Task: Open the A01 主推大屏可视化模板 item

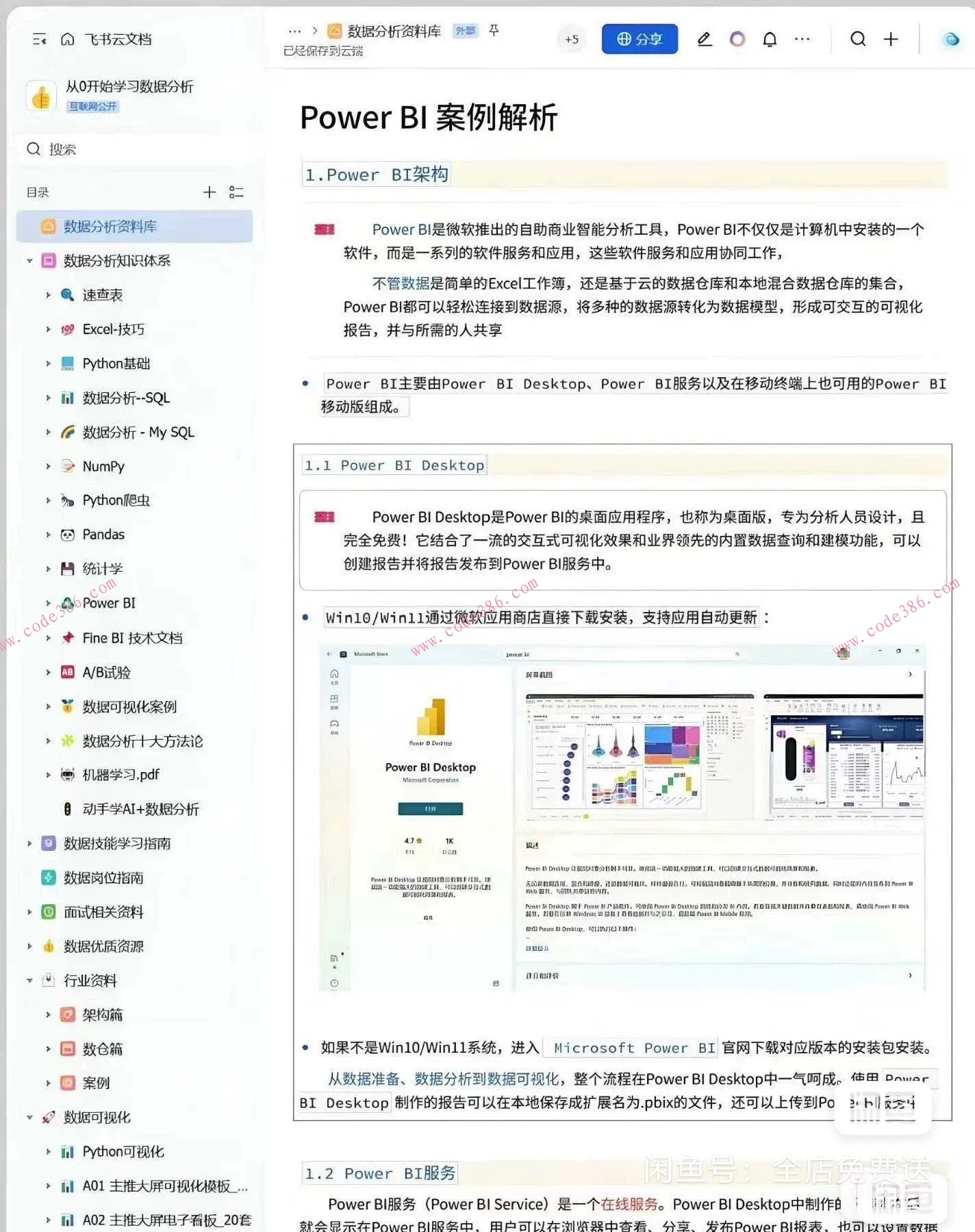Action: (165, 1185)
